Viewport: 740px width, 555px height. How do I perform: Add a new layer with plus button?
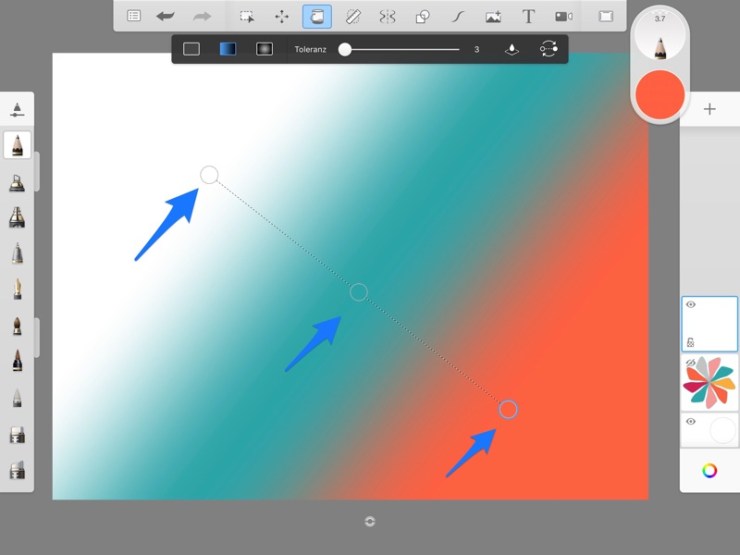(x=710, y=109)
